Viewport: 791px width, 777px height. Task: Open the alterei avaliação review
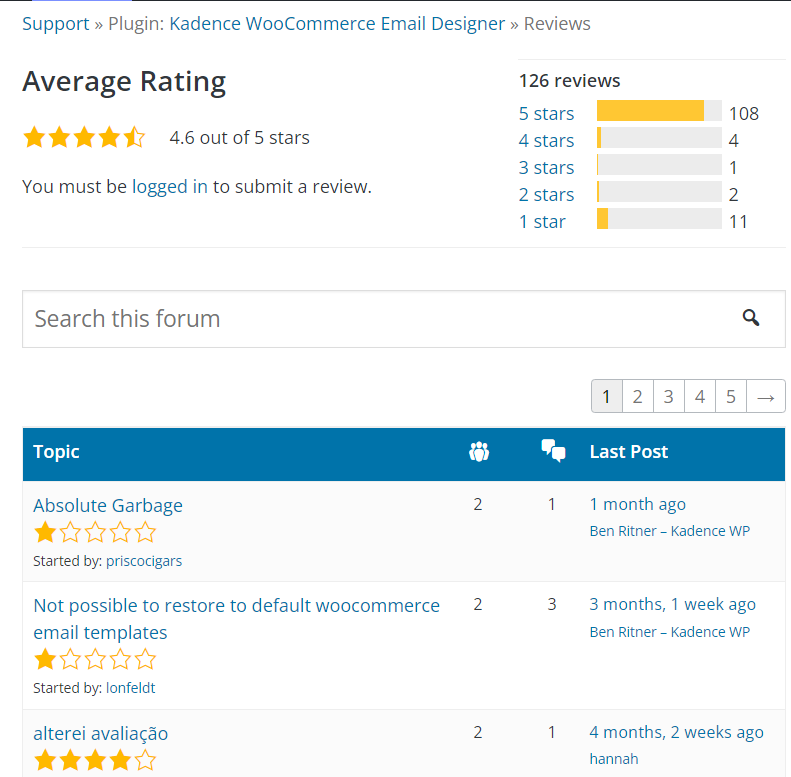pos(101,733)
